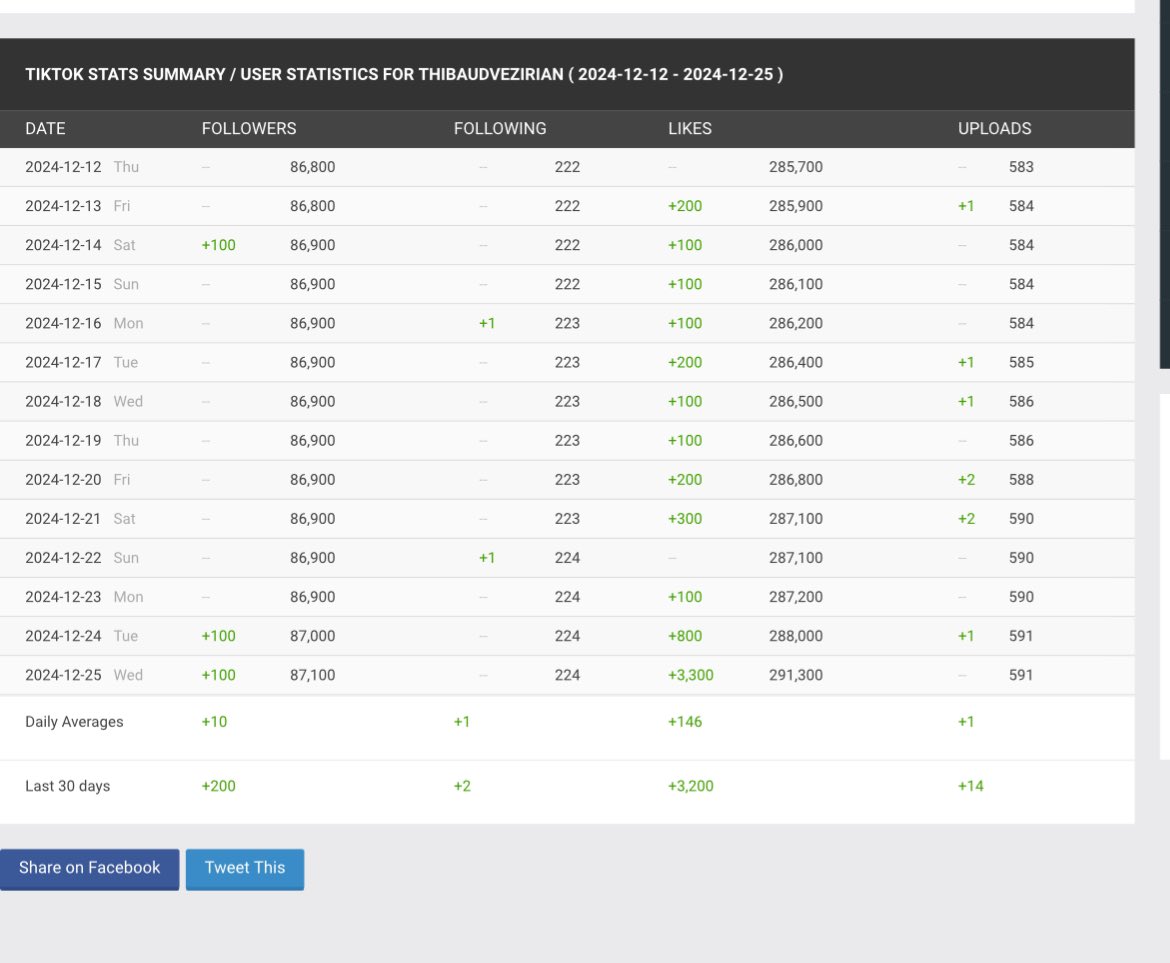This screenshot has height=963, width=1170.
Task: Click the +300 likes change value
Action: point(685,518)
